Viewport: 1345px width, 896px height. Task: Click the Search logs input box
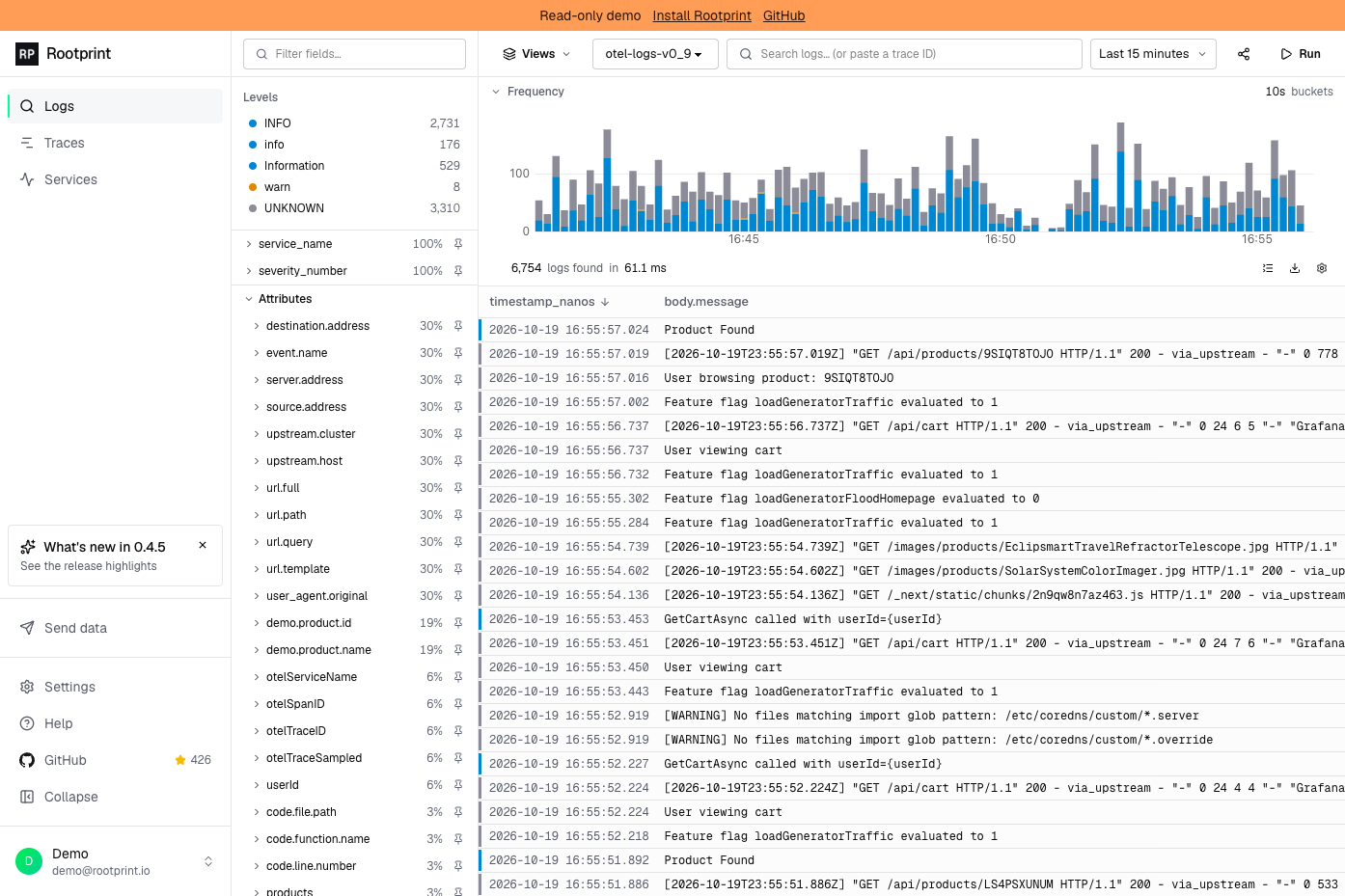pos(904,54)
